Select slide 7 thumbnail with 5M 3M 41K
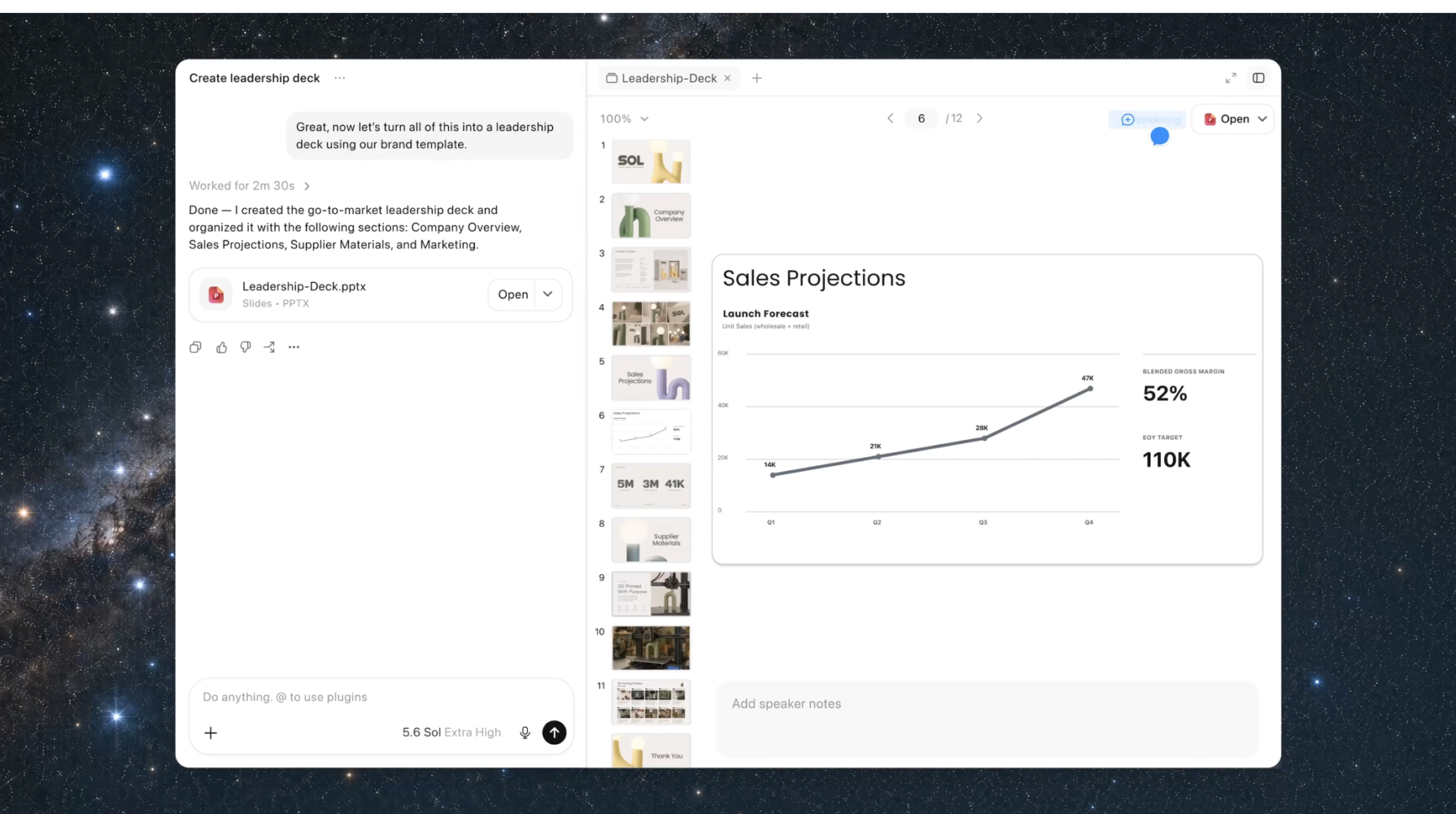The width and height of the screenshot is (1456, 814). click(x=651, y=486)
